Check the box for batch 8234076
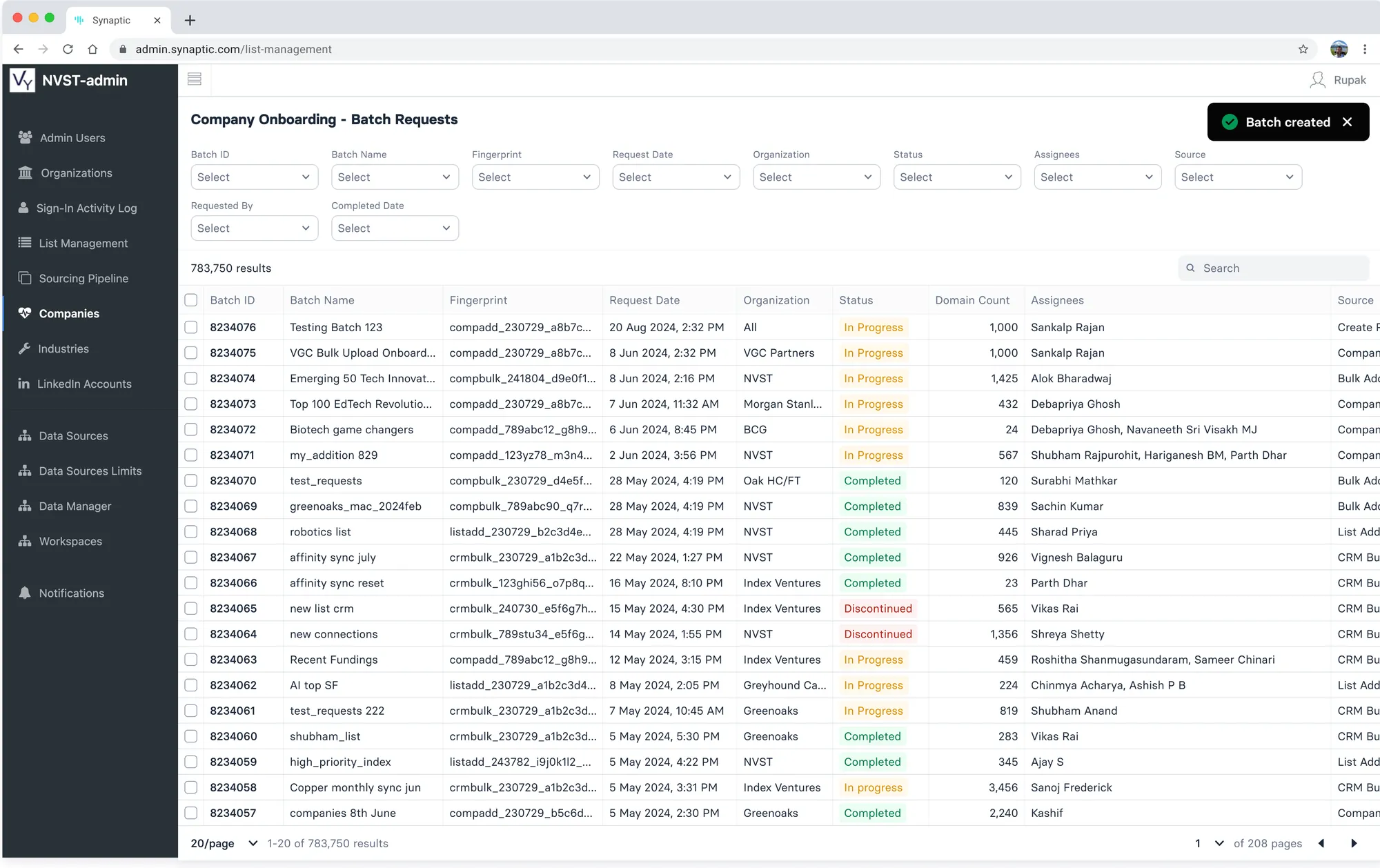Image resolution: width=1380 pixels, height=868 pixels. (x=191, y=327)
